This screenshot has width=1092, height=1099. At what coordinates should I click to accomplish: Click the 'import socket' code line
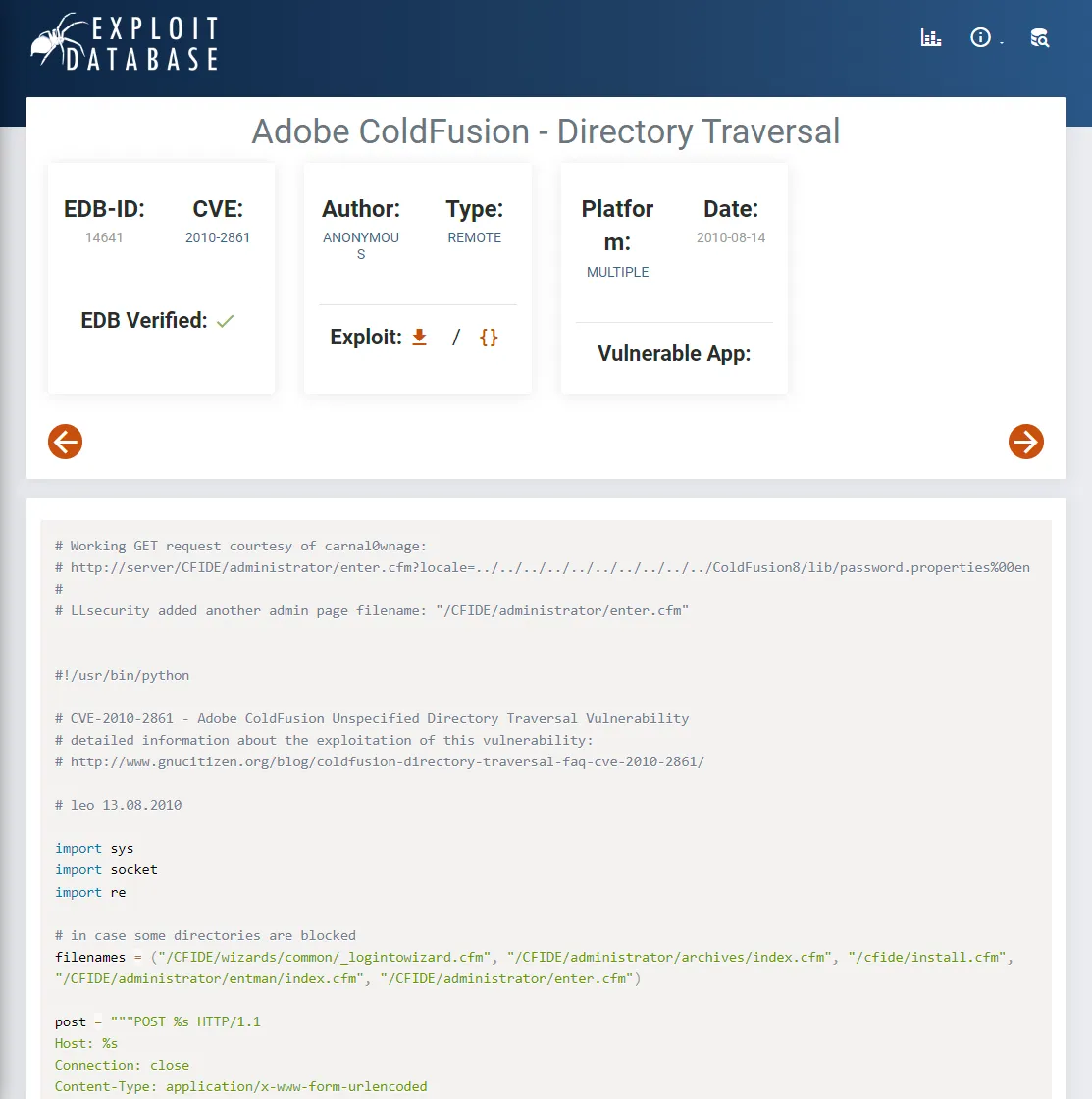click(x=107, y=869)
